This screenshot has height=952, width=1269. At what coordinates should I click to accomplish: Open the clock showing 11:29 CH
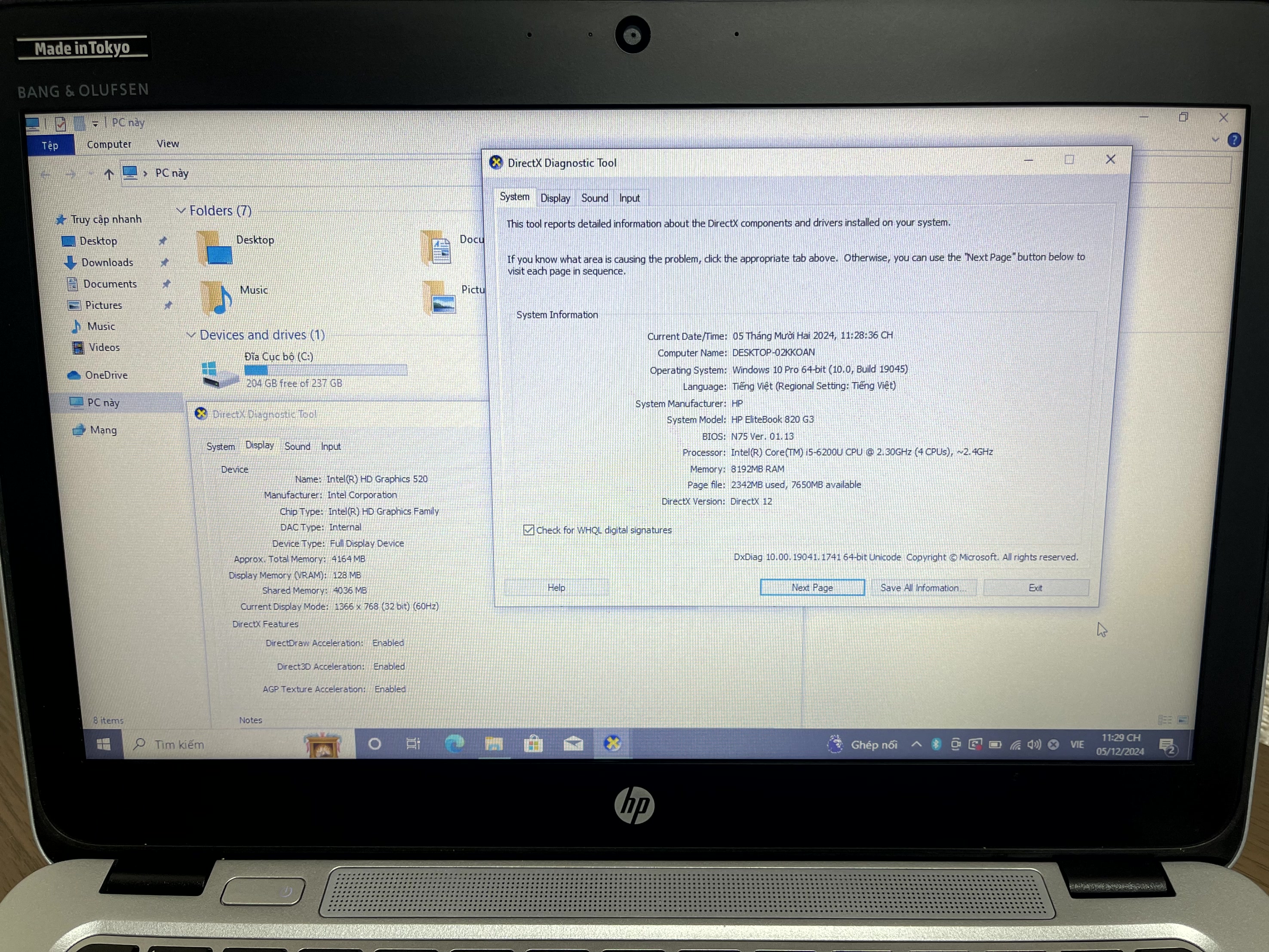(x=1120, y=744)
